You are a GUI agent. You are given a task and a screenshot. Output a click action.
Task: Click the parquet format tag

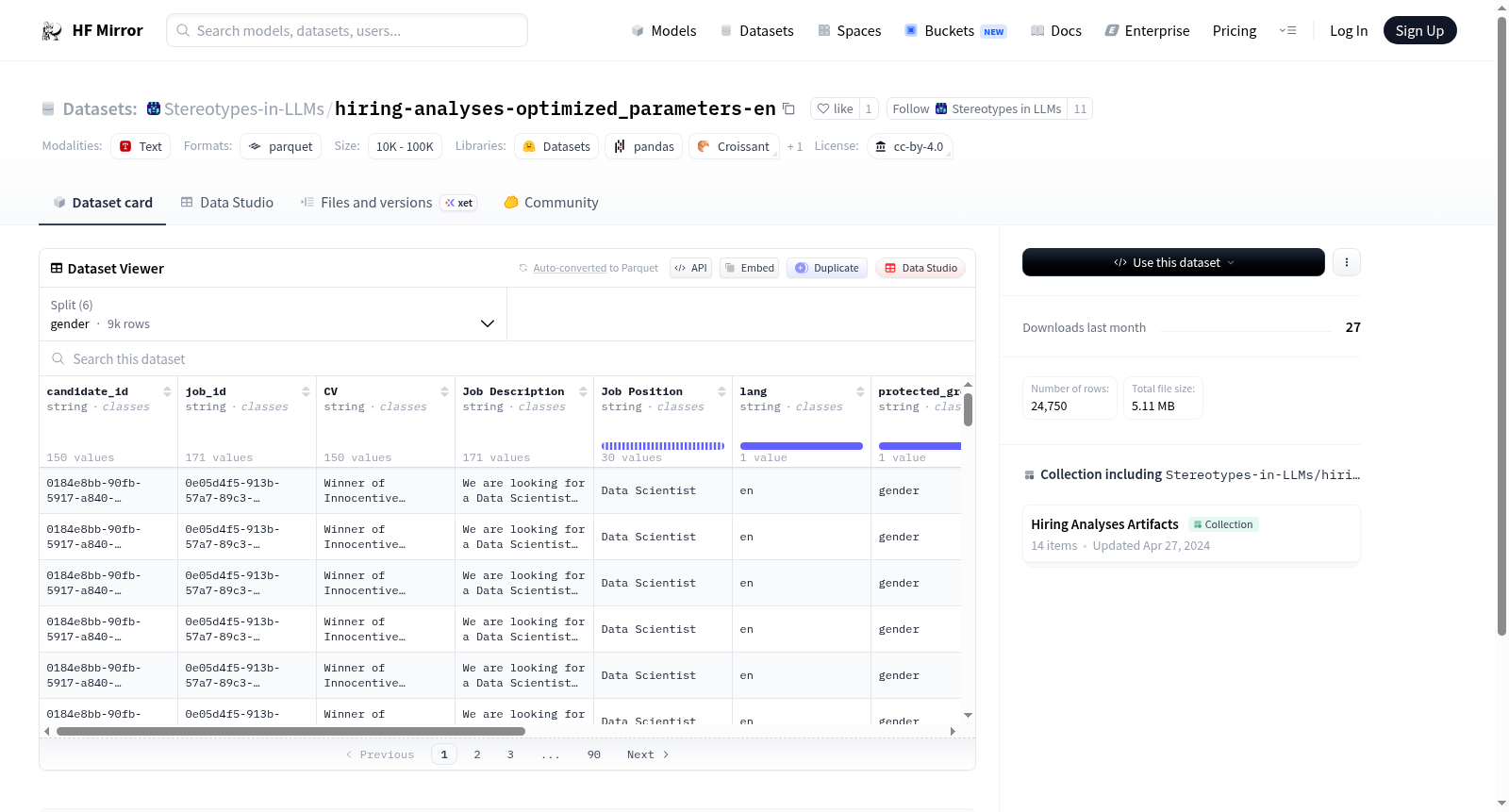pos(281,146)
